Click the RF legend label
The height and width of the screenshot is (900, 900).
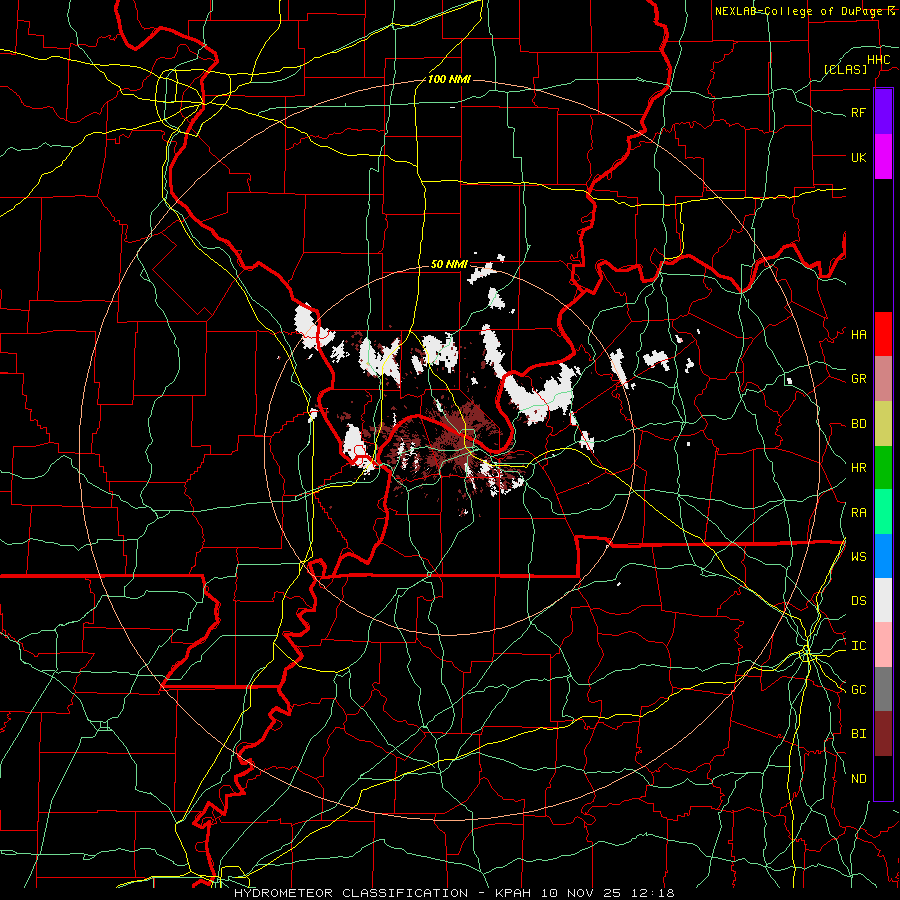tap(859, 112)
